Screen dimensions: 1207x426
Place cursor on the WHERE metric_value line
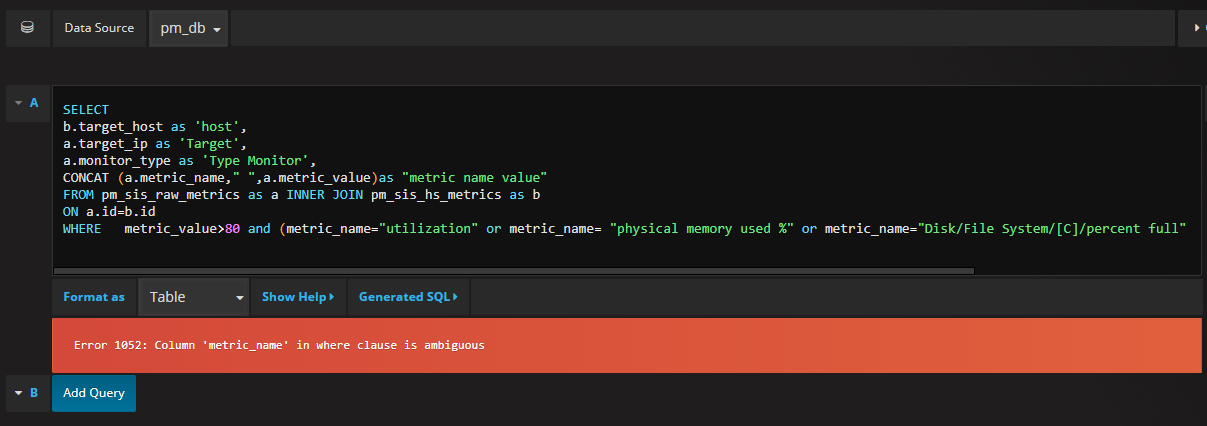(400, 229)
